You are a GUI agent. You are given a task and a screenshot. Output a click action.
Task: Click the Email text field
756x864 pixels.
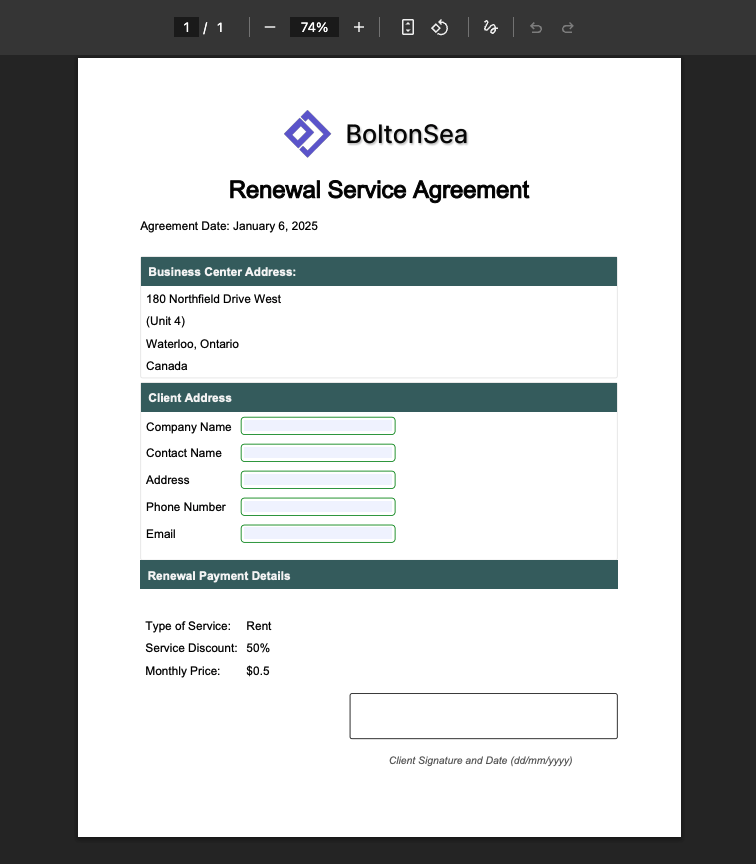click(x=318, y=534)
